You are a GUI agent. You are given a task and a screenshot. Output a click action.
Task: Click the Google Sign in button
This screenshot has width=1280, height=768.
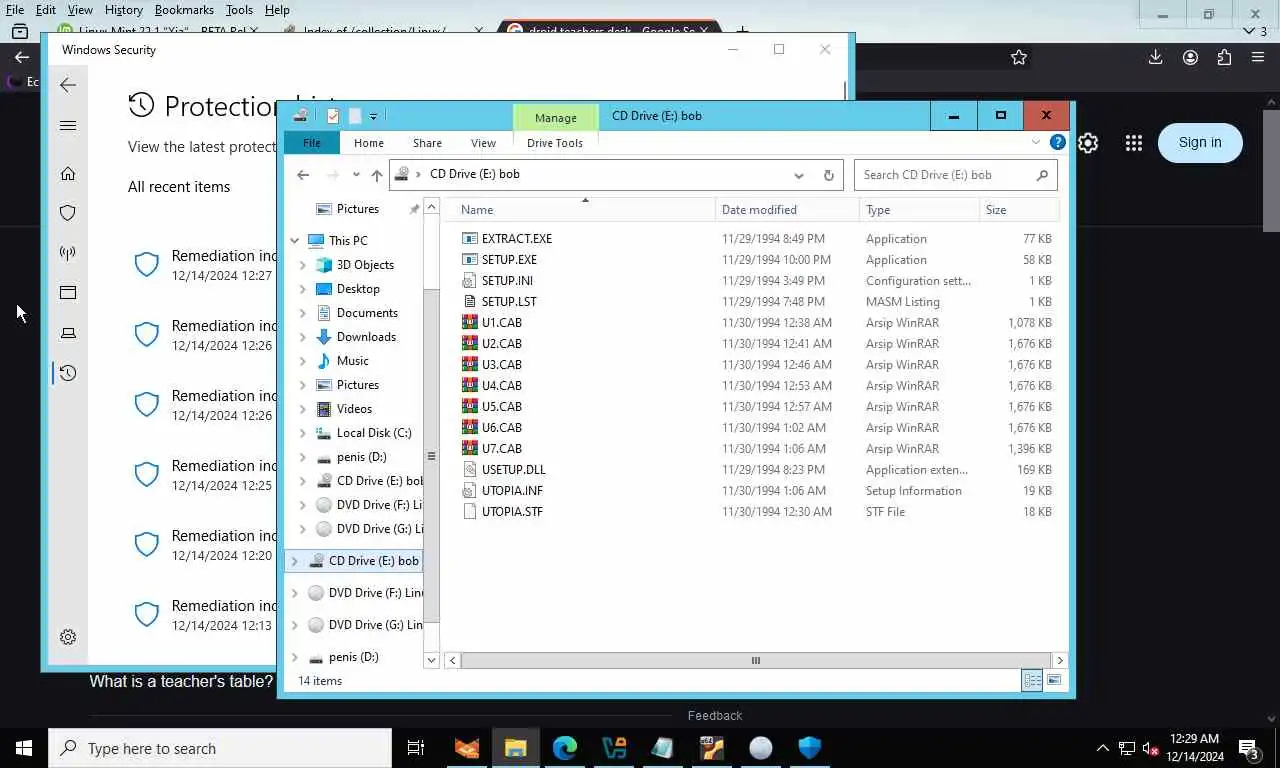[x=1200, y=142]
